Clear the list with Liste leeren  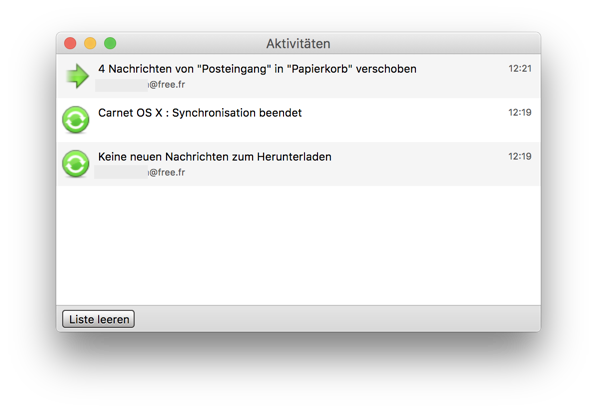point(98,319)
